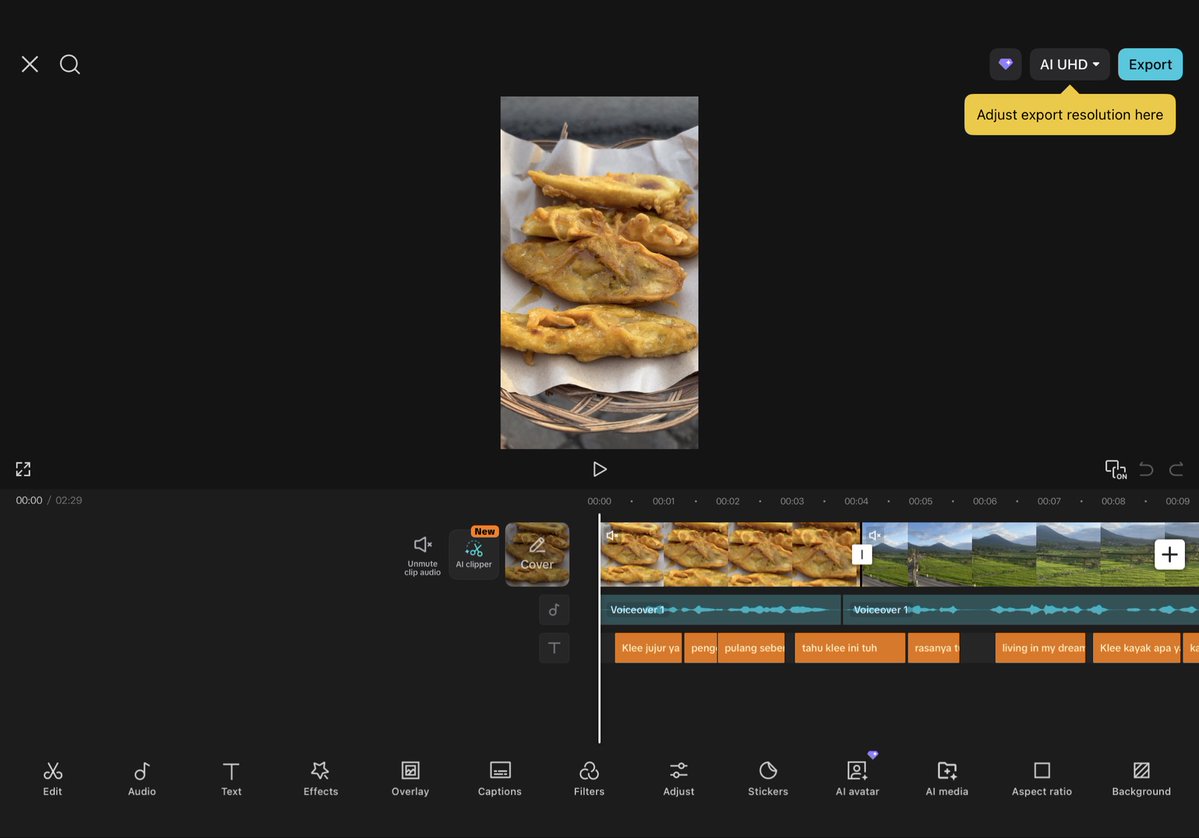Click the speaker icon on banana clip
This screenshot has width=1199, height=838.
[612, 535]
